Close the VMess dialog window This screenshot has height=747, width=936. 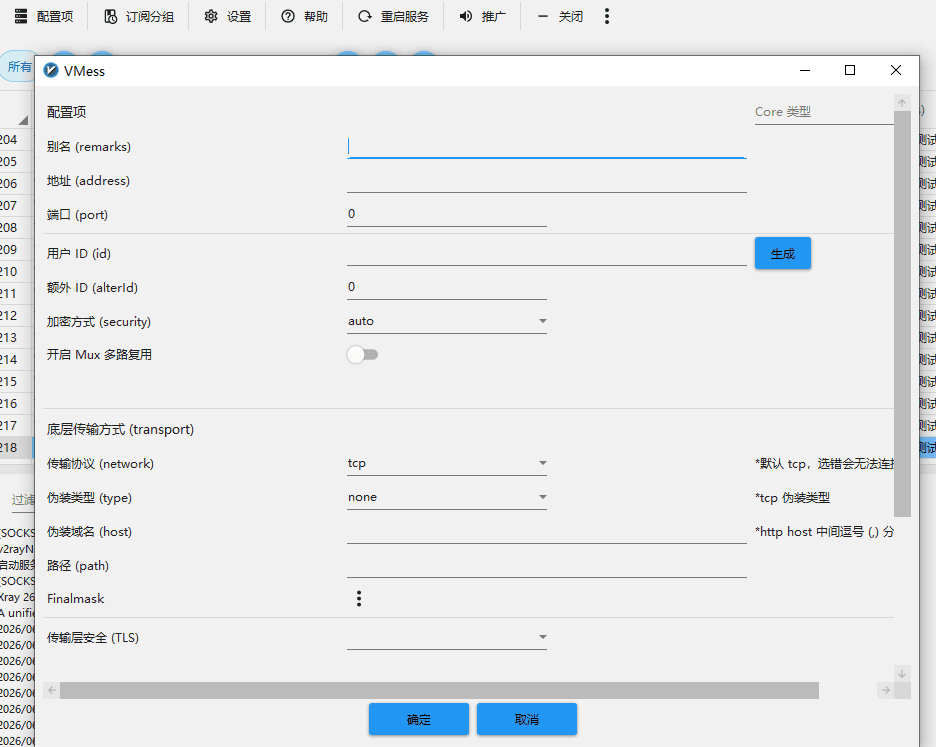coord(895,70)
